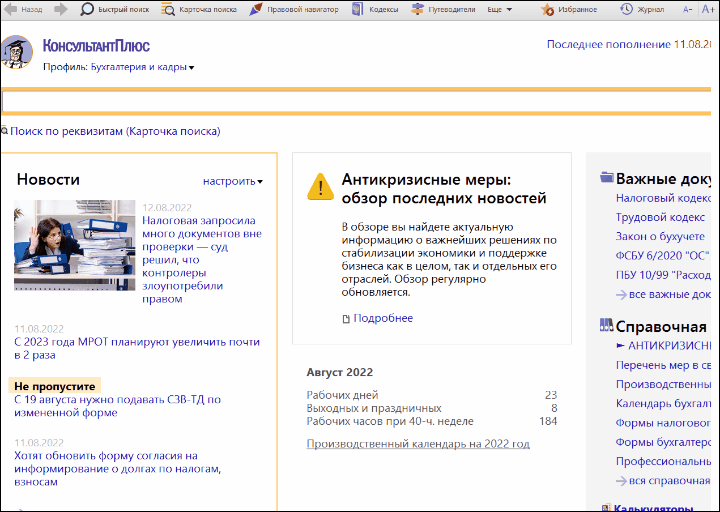This screenshot has width=720, height=512.
Task: Select Кодексы in the toolbar
Action: 383,9
